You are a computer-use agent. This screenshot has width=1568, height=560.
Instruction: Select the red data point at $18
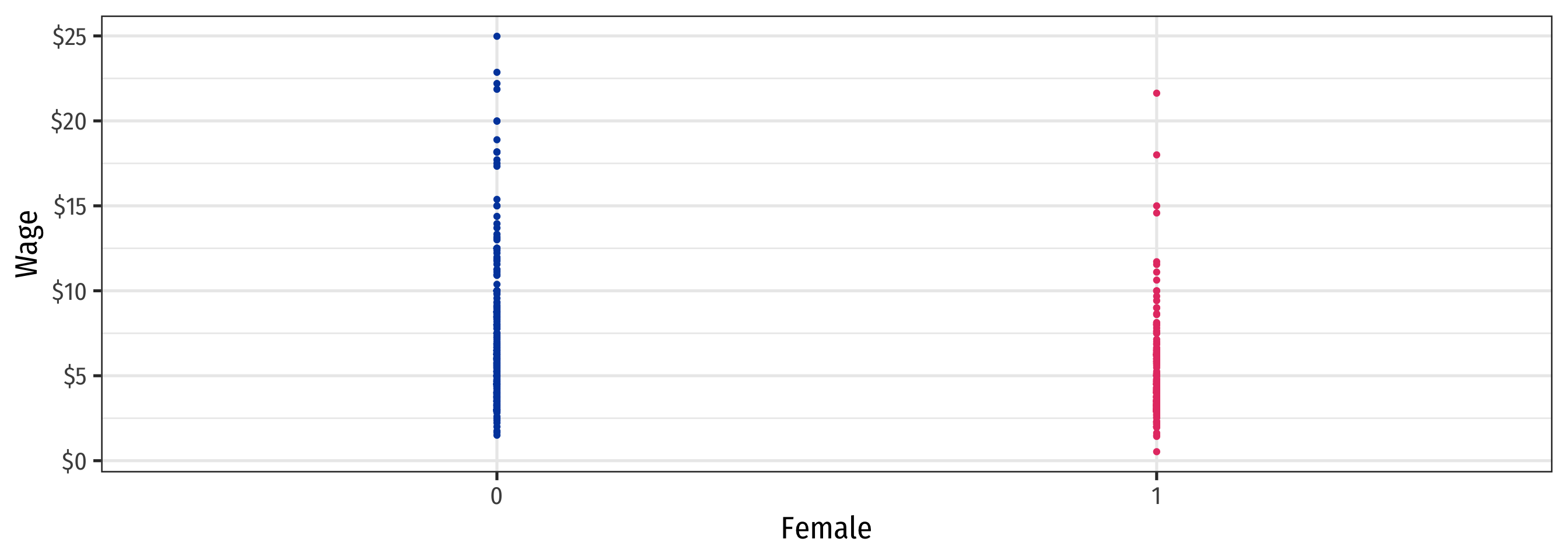click(x=1157, y=155)
